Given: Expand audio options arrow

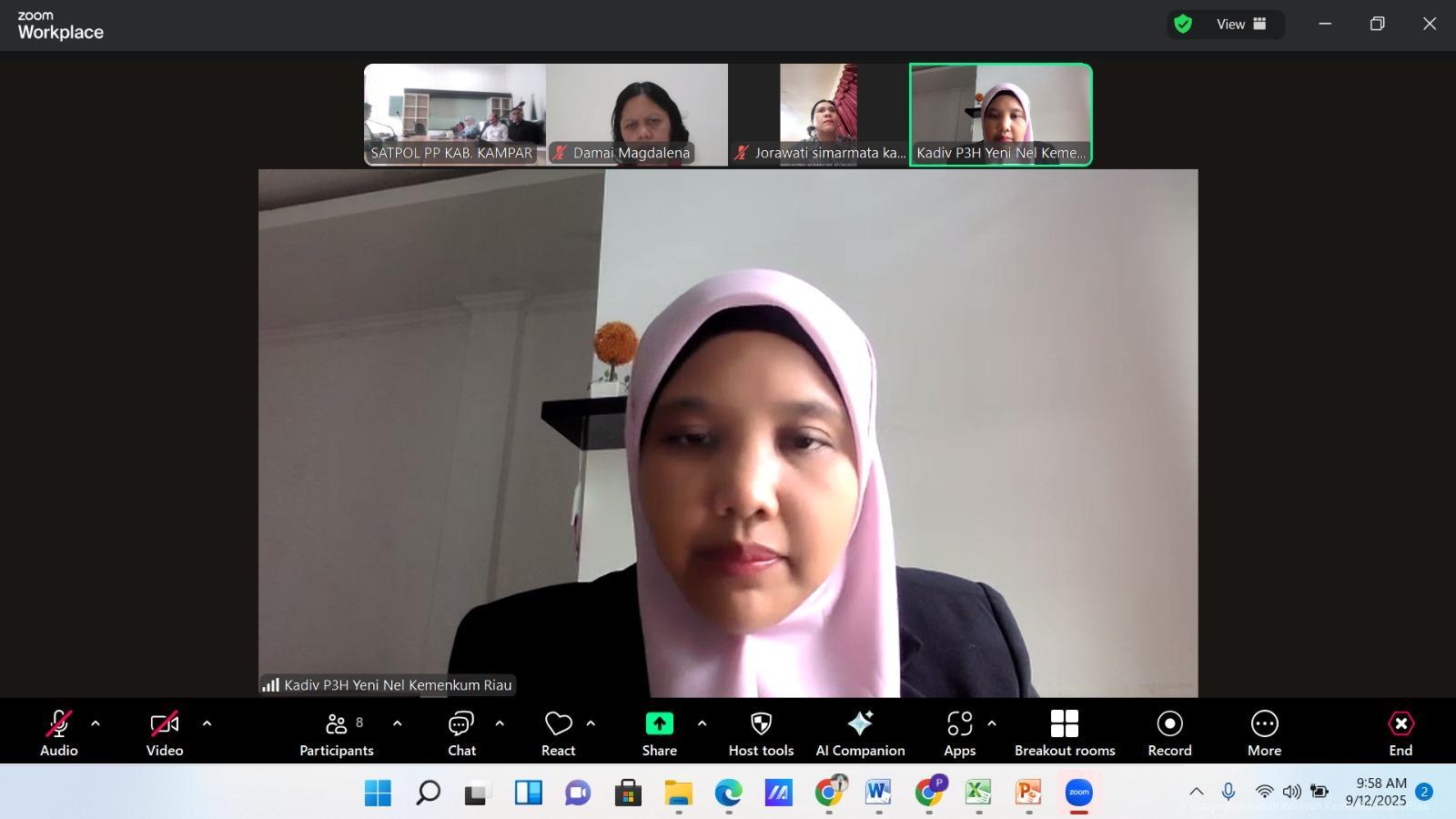Looking at the screenshot, I should click(96, 724).
